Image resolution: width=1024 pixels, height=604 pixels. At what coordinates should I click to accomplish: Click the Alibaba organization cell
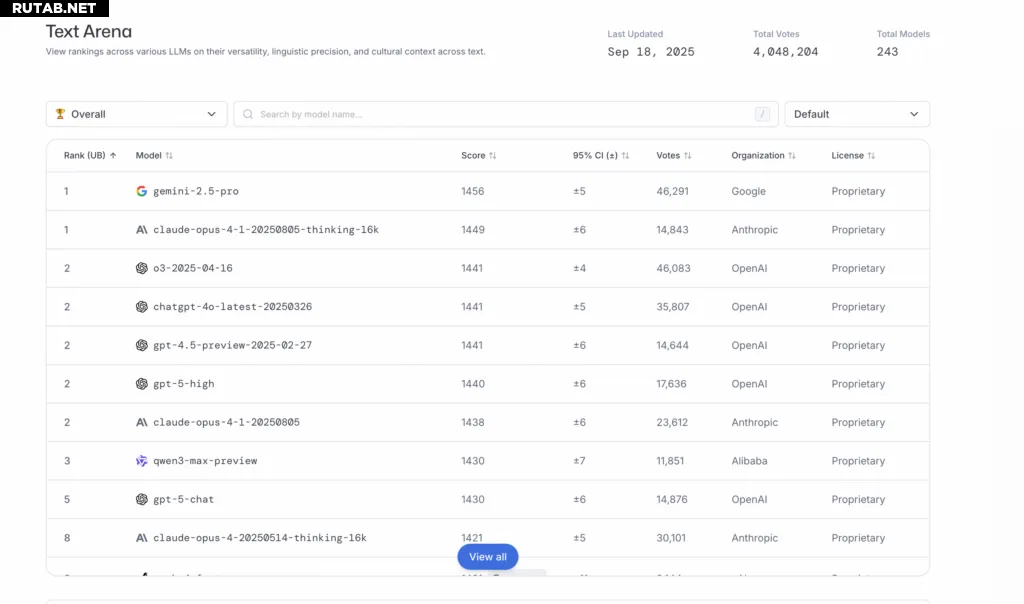749,461
